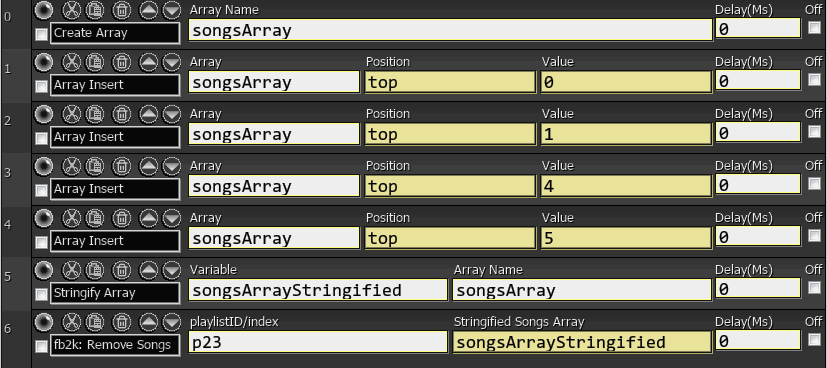Click the Stringified Songs Array field
This screenshot has height=368, width=827.
[582, 342]
